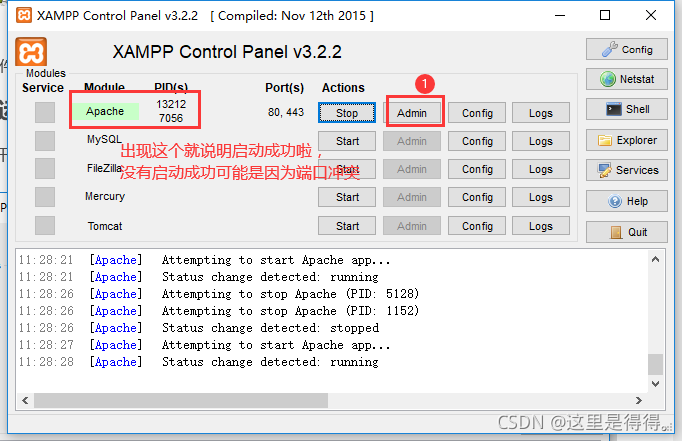Click the log's vertical scroll down arrow
The image size is (682, 441).
tap(655, 384)
